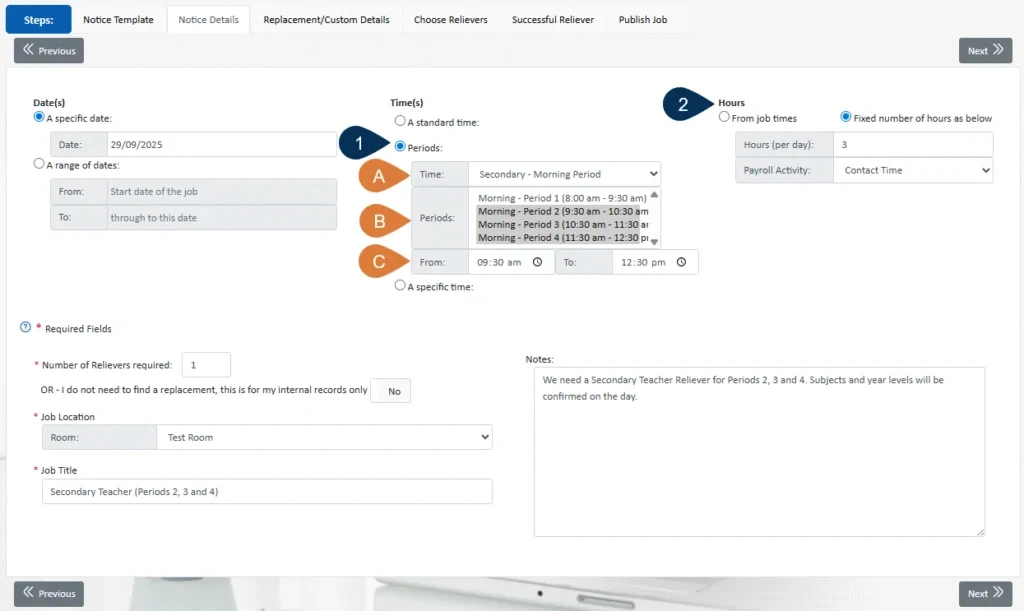Click the Number of Relievers required field
Screen dimensions: 1024x611
206,364
